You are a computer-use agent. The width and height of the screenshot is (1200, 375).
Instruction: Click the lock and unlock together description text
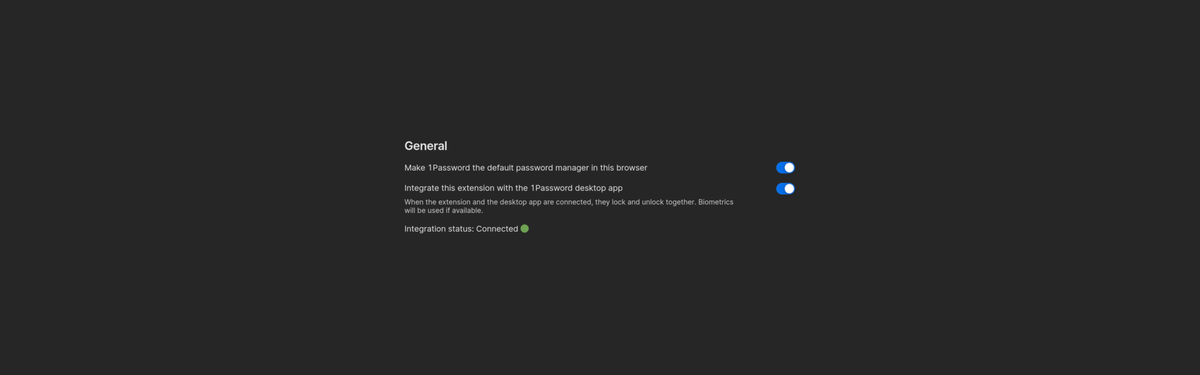(569, 206)
